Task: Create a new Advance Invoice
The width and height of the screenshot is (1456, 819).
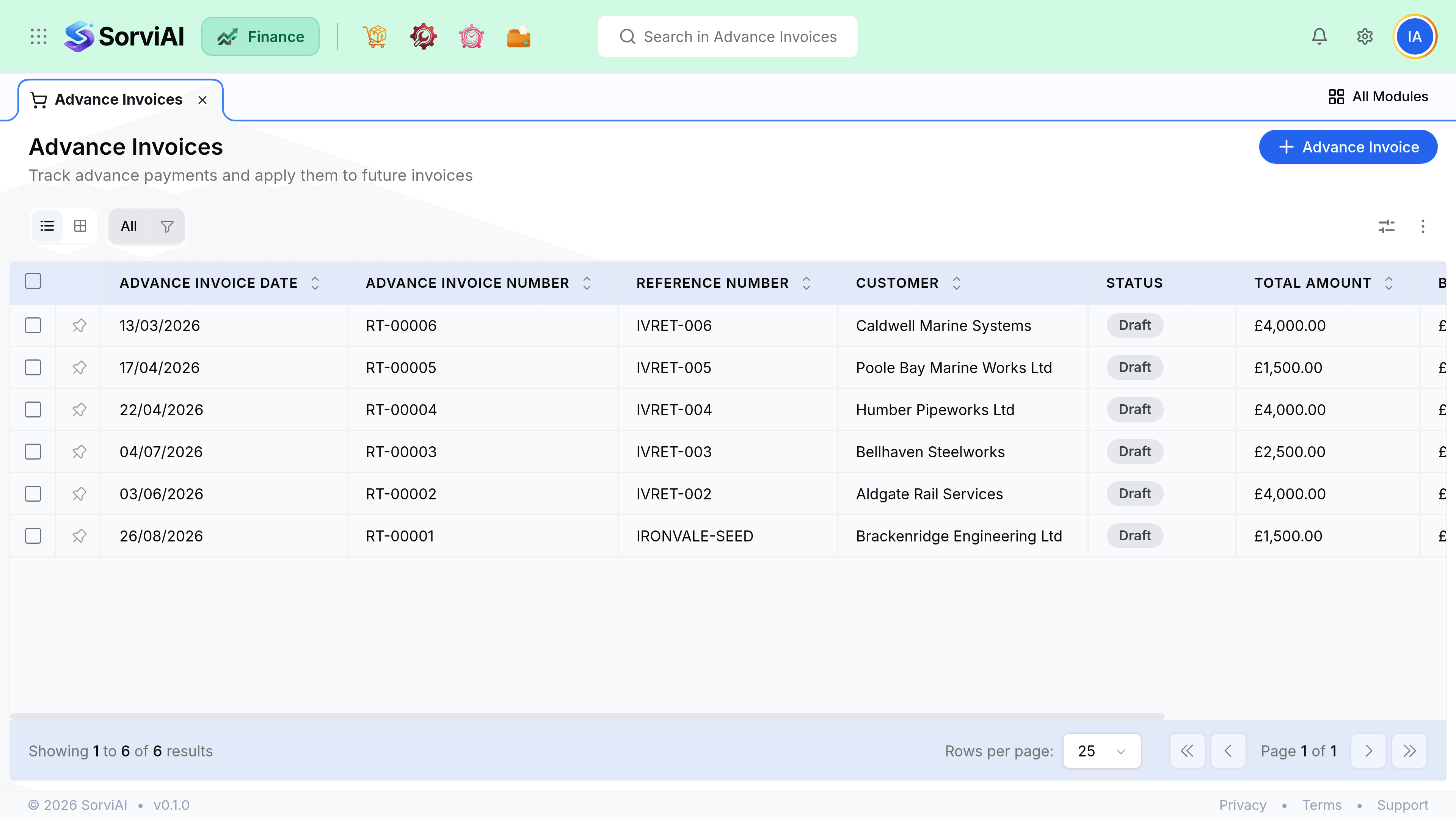Action: (x=1348, y=147)
